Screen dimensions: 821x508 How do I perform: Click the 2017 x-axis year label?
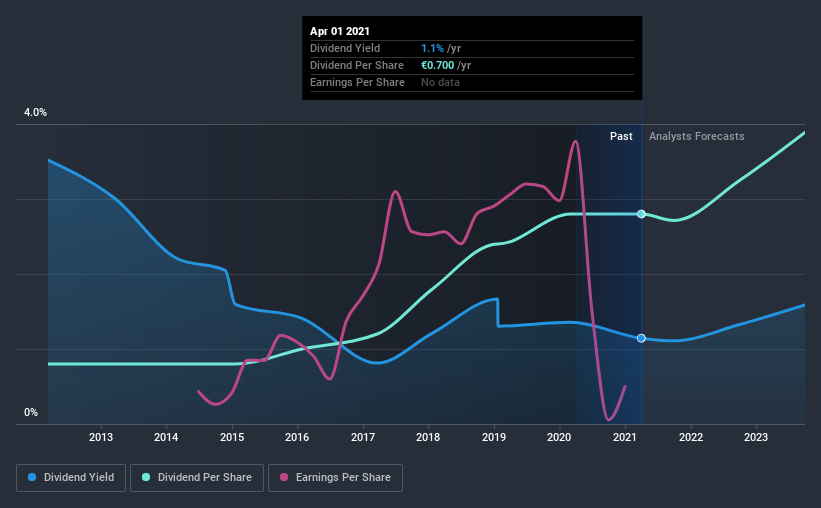[363, 437]
